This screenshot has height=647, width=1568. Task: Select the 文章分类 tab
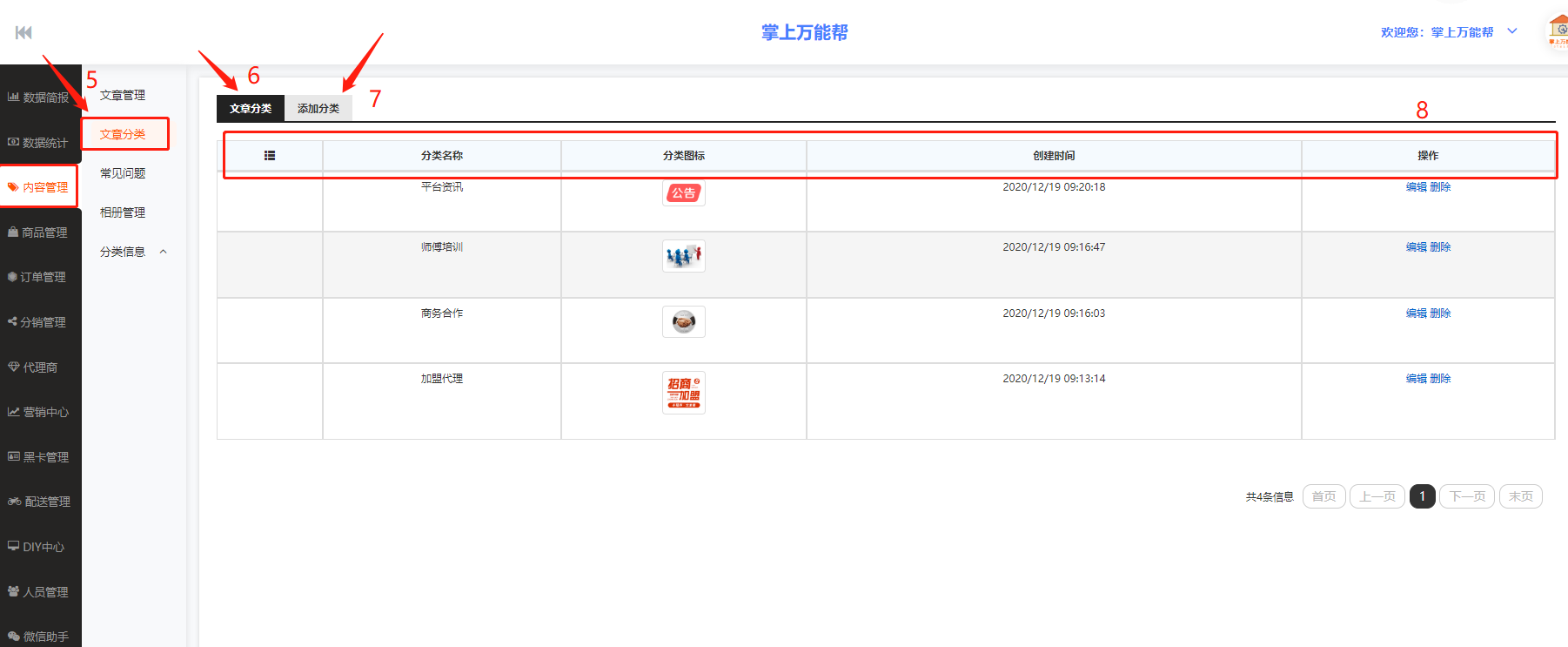tap(251, 109)
